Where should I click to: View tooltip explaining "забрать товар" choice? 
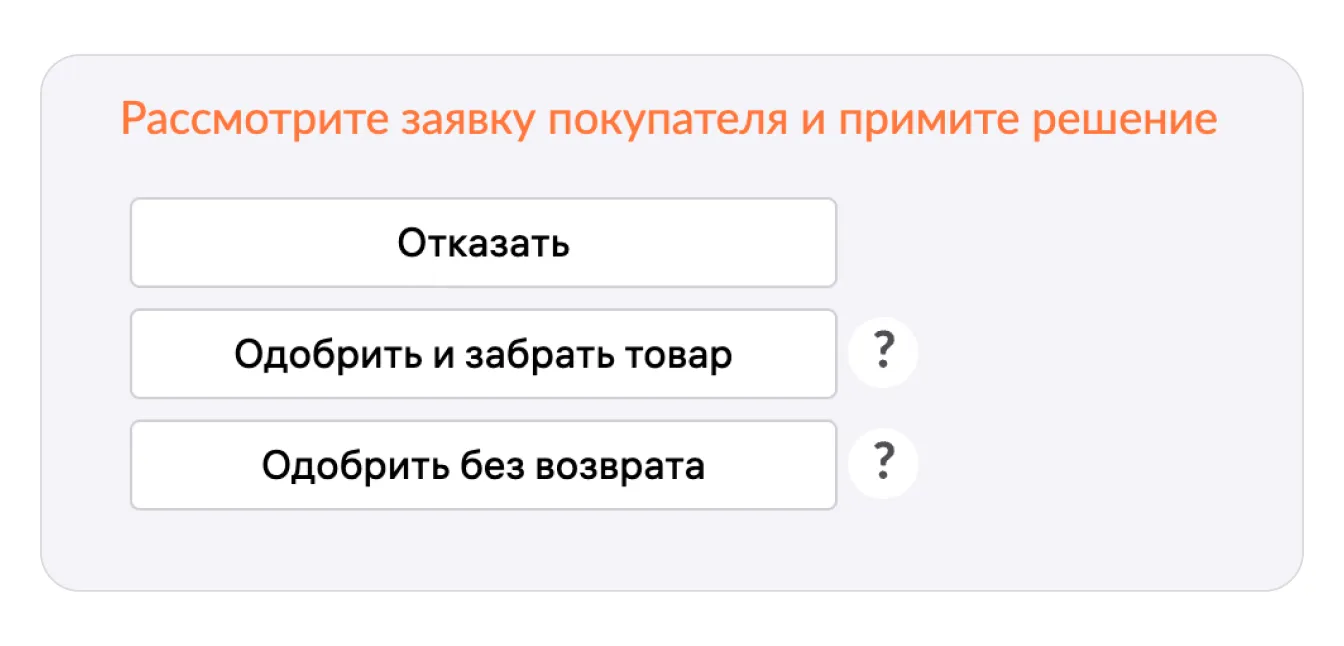click(x=882, y=353)
